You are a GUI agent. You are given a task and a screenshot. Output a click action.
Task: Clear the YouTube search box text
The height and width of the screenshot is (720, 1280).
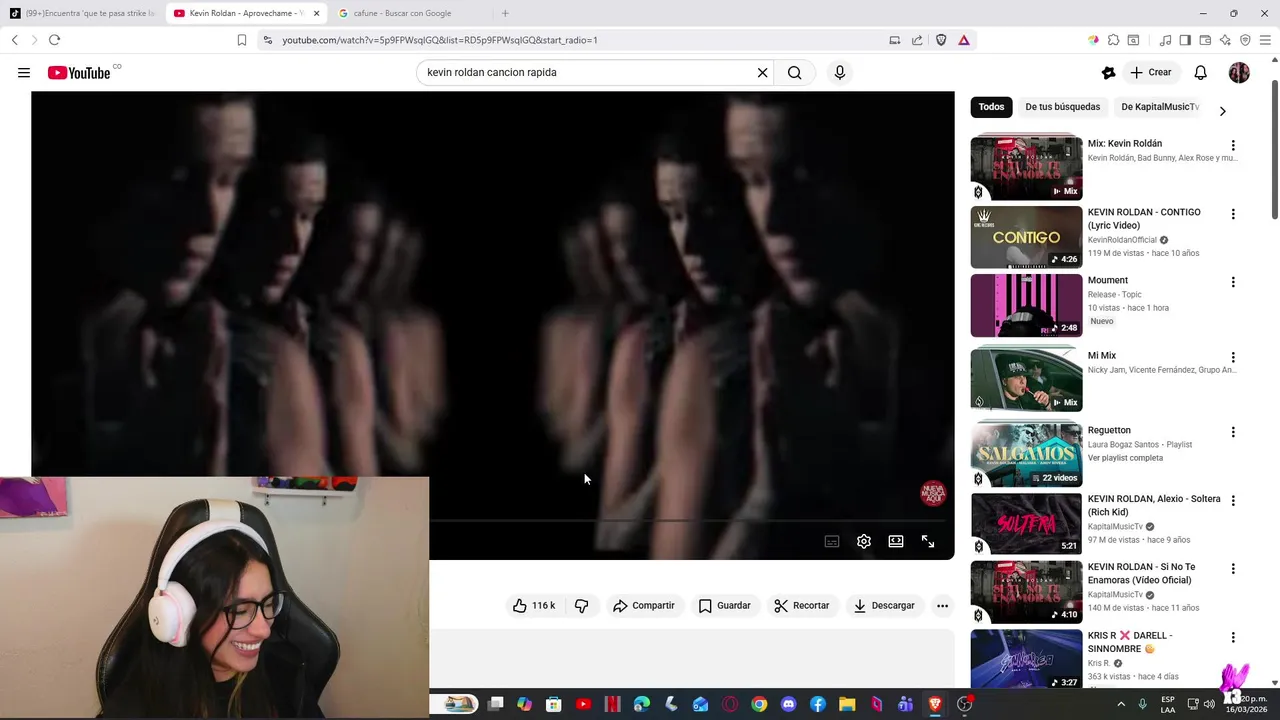[x=762, y=72]
